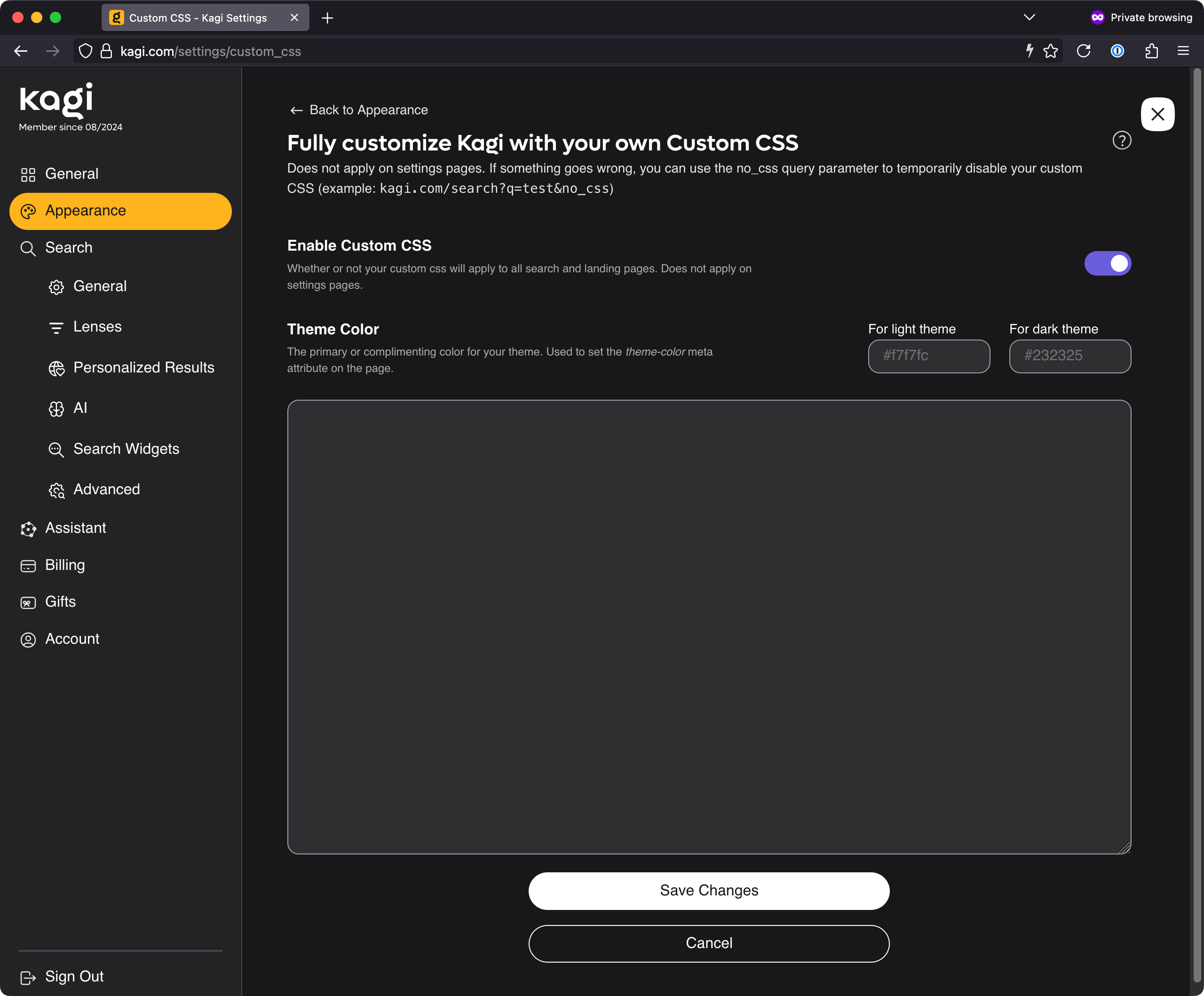This screenshot has width=1204, height=996.
Task: Click the Gifts icon in sidebar
Action: [x=28, y=603]
